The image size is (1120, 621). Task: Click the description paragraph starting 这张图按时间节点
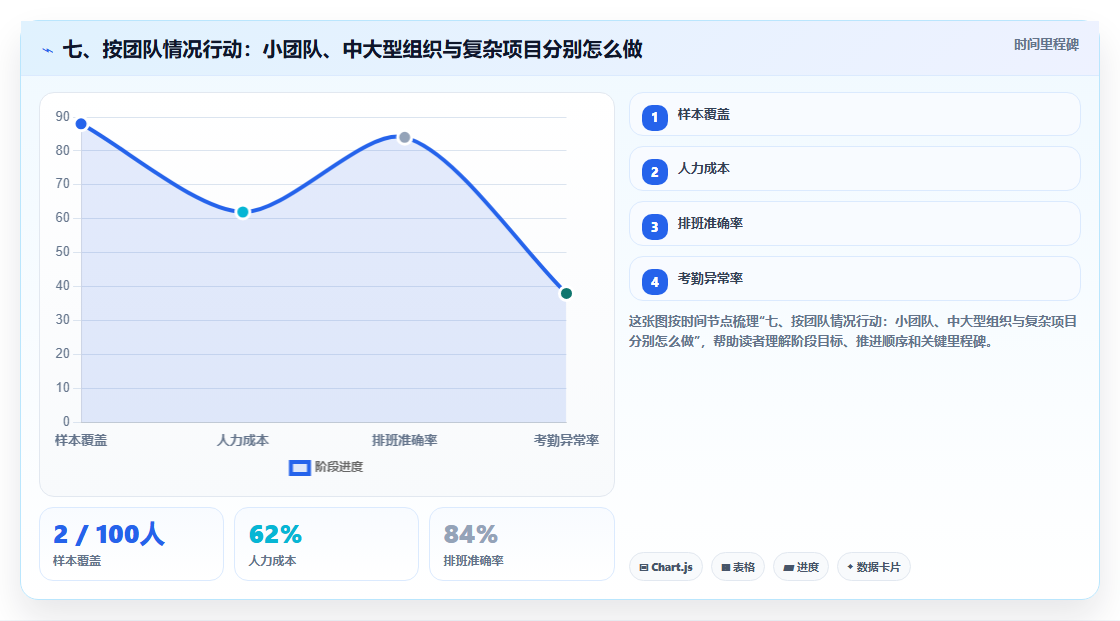click(x=853, y=331)
